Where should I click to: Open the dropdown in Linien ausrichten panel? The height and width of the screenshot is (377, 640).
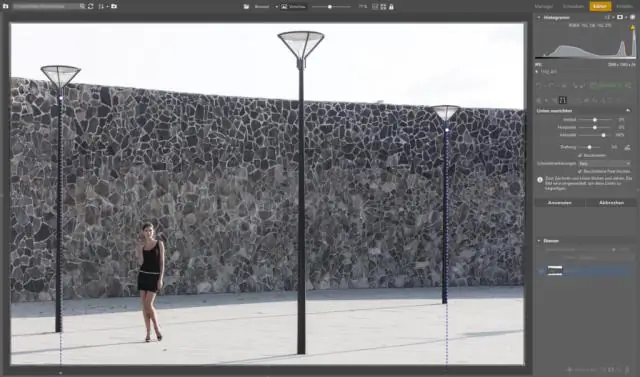click(604, 164)
